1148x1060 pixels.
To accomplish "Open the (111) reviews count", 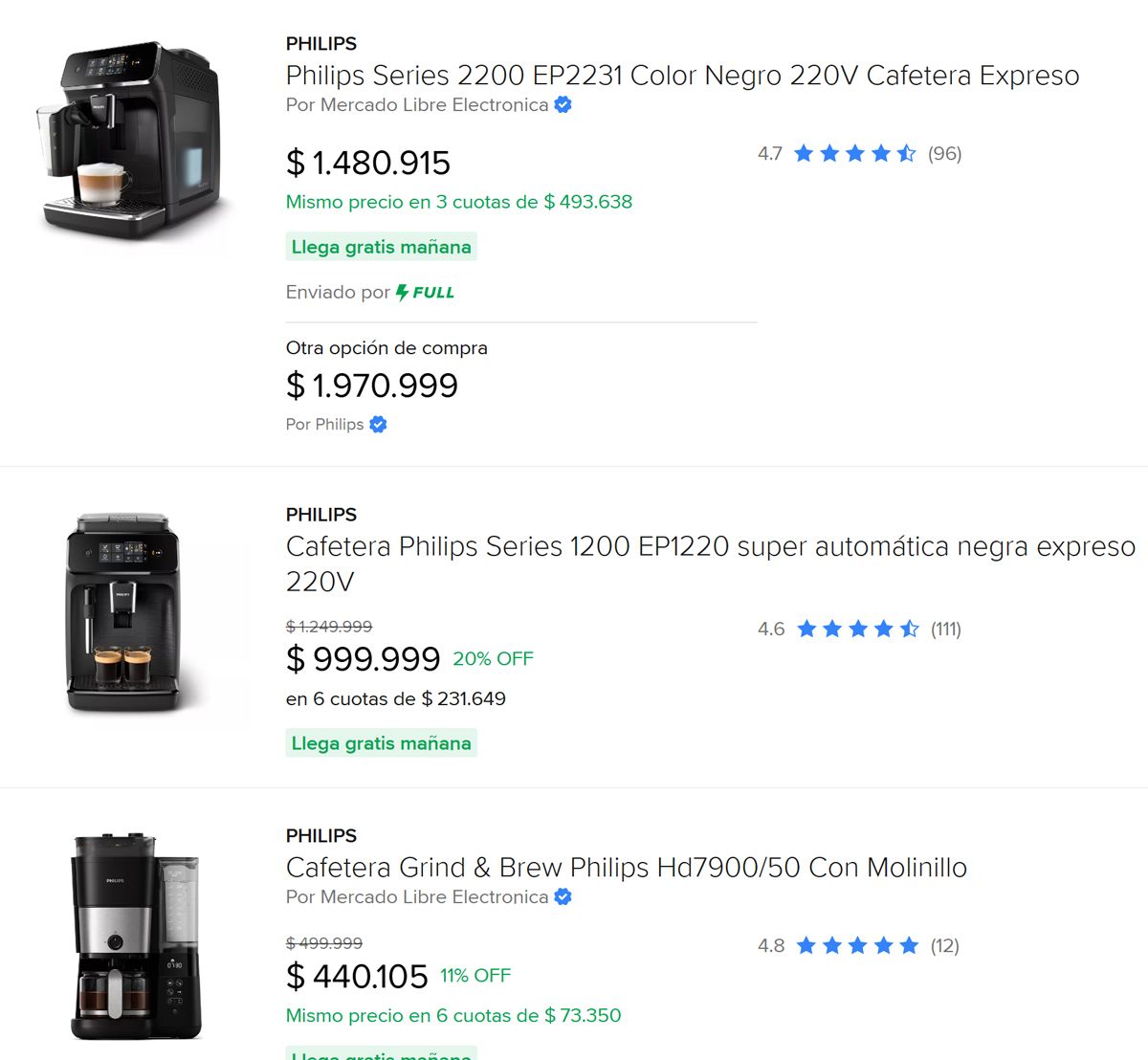I will pos(945,629).
